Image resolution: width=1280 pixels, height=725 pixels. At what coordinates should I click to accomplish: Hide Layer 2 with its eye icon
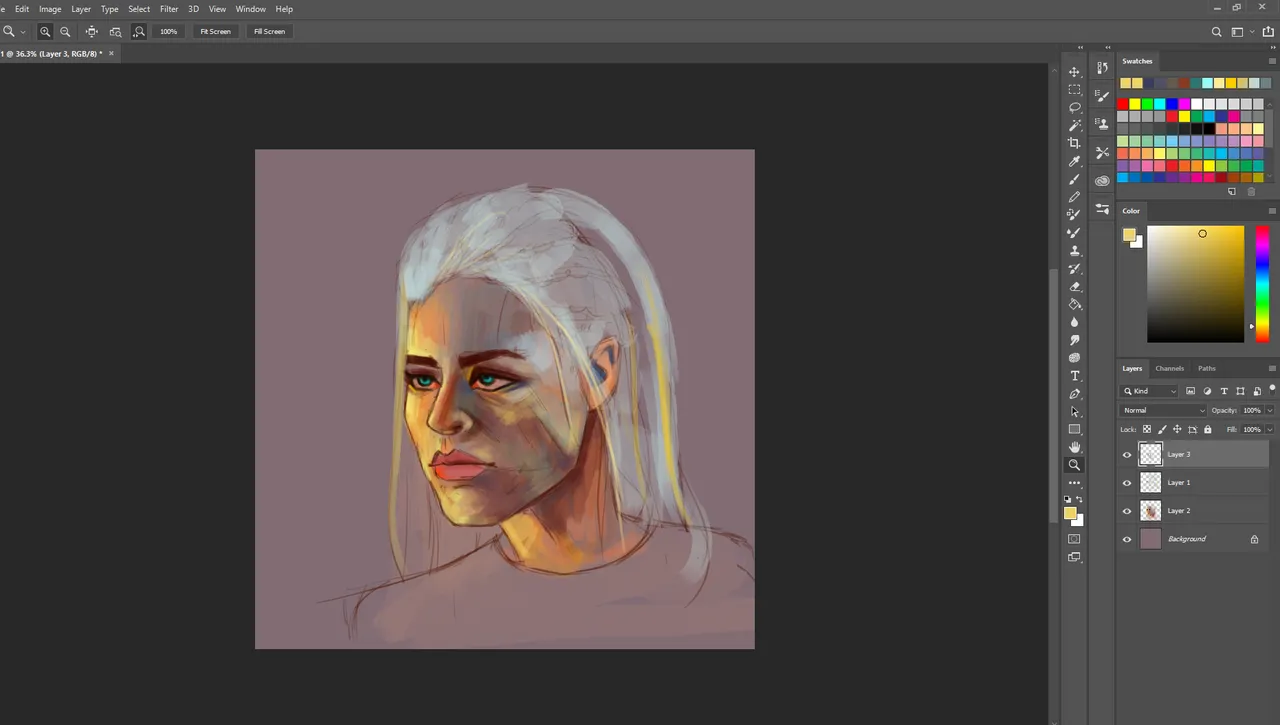pyautogui.click(x=1127, y=511)
